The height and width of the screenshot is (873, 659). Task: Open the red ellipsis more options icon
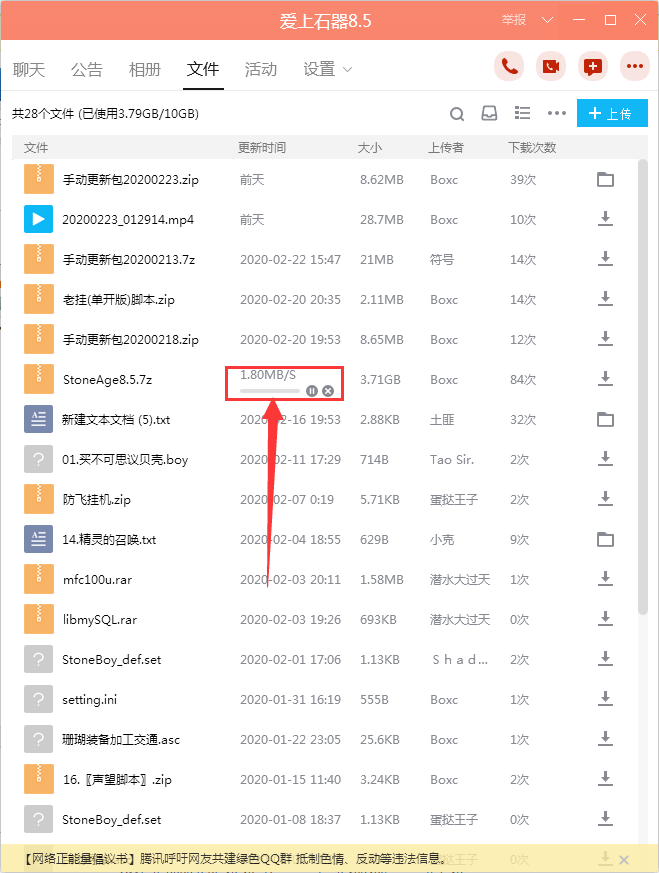click(x=634, y=67)
